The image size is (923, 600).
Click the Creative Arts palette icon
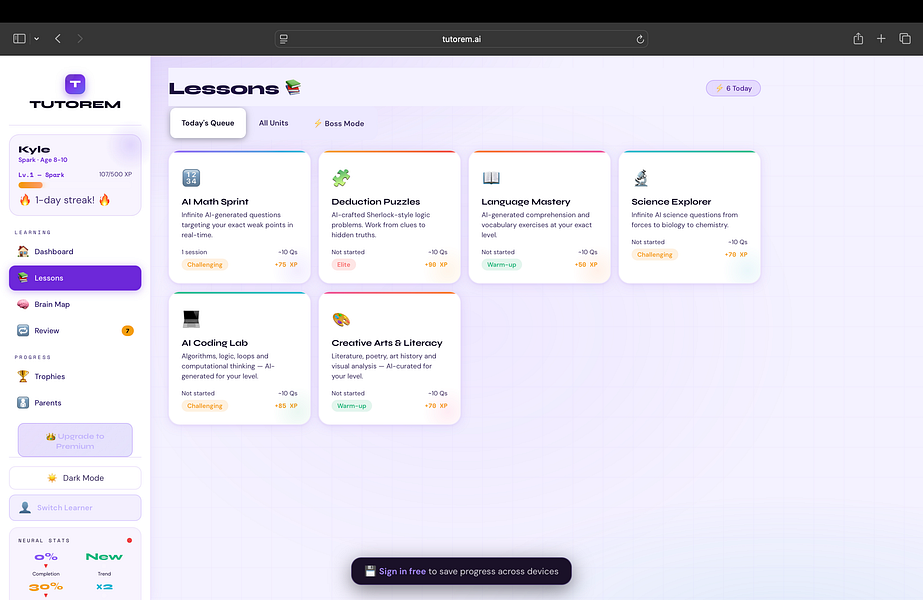point(341,319)
